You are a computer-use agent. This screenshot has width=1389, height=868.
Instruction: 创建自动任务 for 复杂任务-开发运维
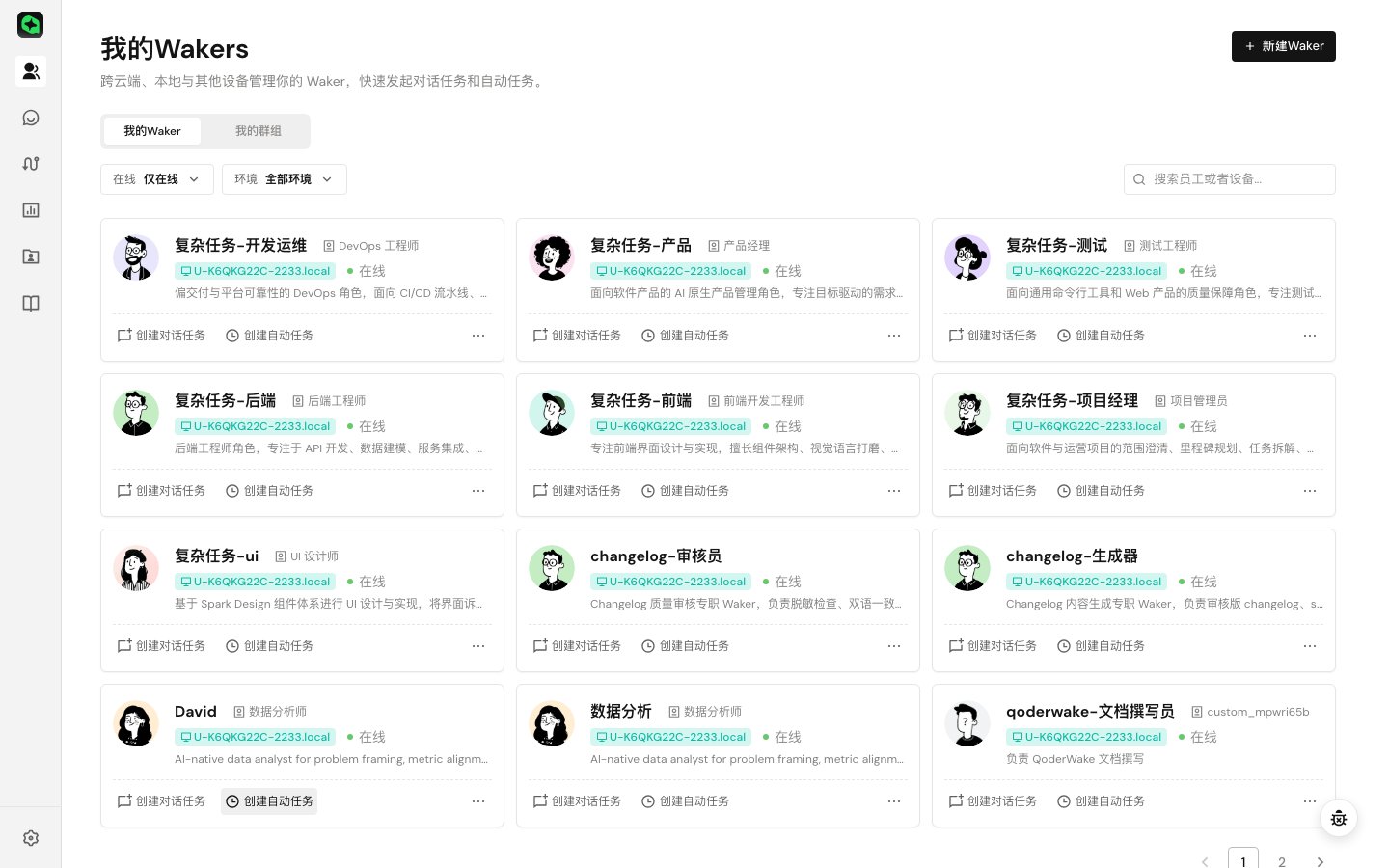pos(269,336)
